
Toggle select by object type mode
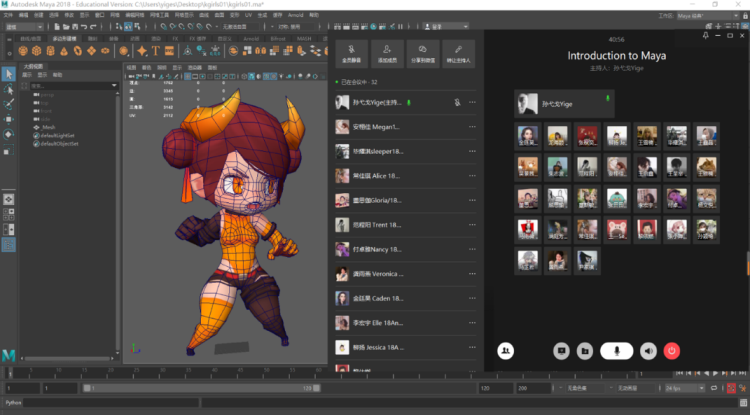click(x=128, y=27)
